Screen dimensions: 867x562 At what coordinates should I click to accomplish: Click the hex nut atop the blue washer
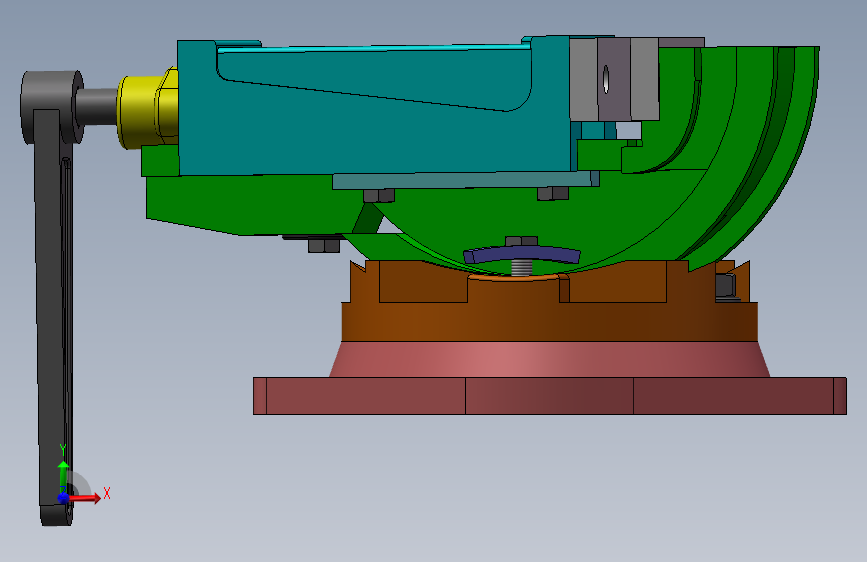(x=521, y=241)
